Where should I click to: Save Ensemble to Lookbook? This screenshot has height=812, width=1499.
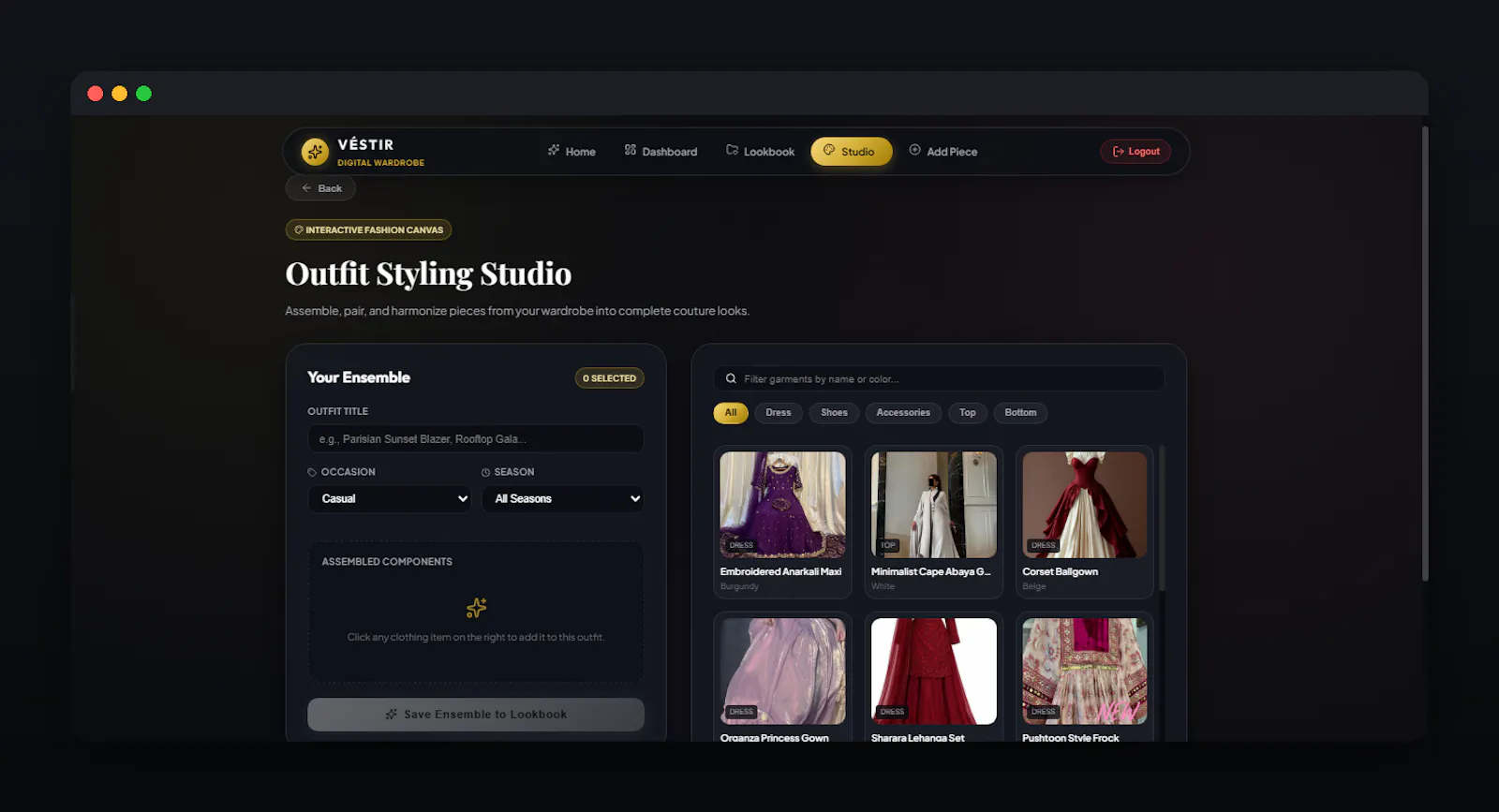tap(475, 715)
